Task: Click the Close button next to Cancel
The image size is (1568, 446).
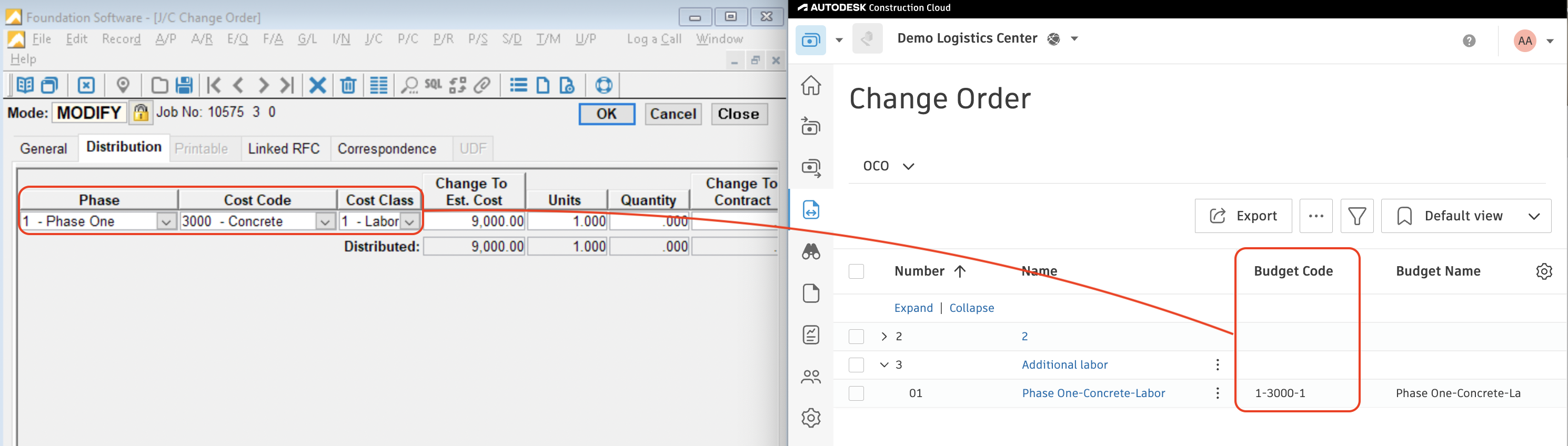Action: pyautogui.click(x=738, y=114)
